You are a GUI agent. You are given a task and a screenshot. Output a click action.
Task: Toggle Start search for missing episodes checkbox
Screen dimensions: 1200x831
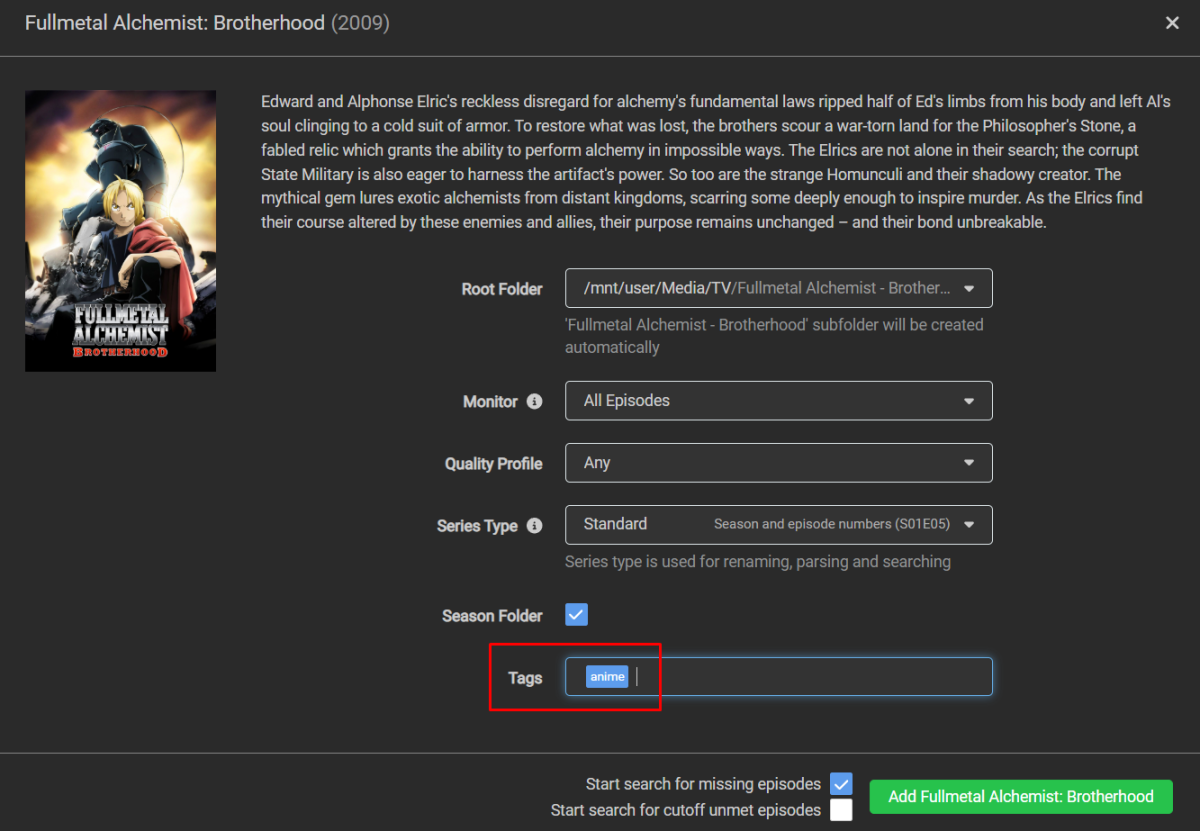click(841, 784)
